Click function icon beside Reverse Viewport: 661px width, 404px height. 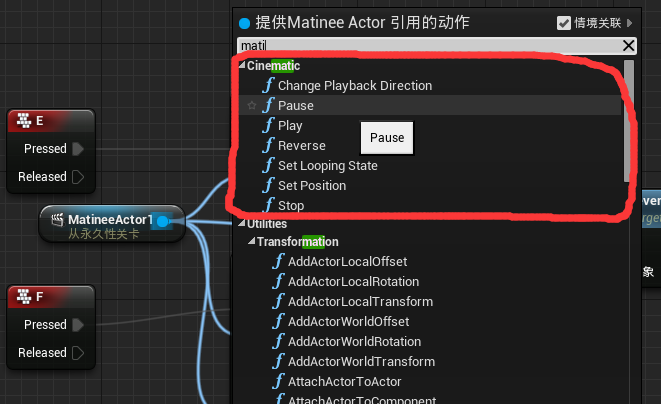(x=268, y=145)
